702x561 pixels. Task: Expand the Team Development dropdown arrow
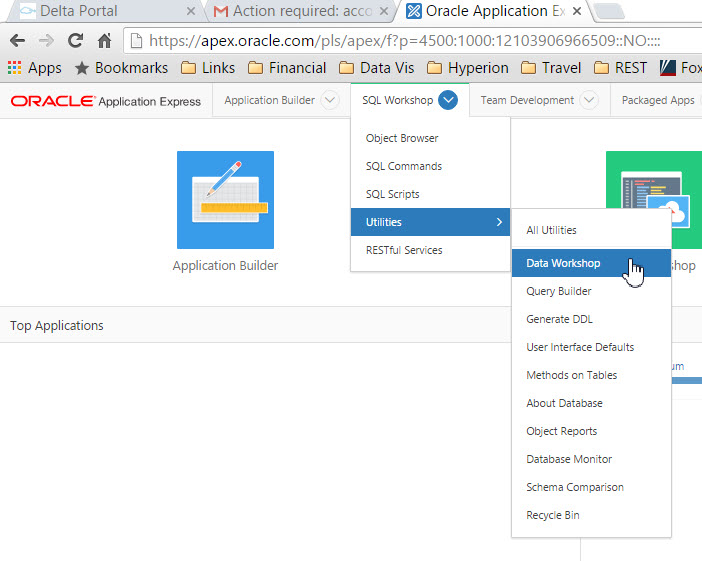click(589, 100)
